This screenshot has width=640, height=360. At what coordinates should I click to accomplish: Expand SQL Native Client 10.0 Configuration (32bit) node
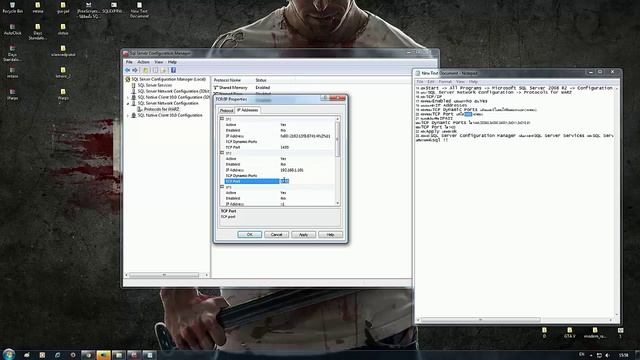pyautogui.click(x=128, y=98)
